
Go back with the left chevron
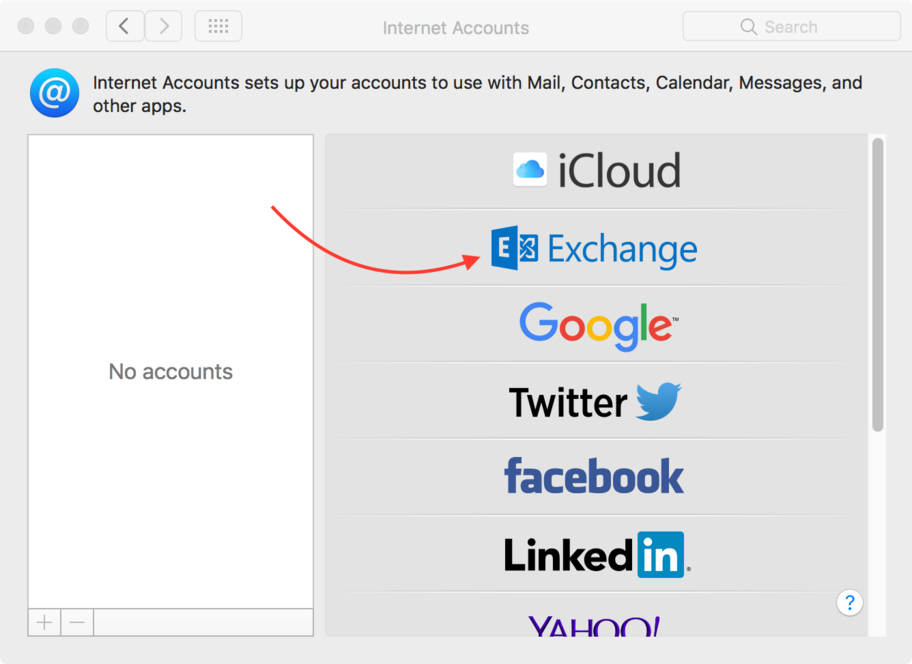pos(124,27)
